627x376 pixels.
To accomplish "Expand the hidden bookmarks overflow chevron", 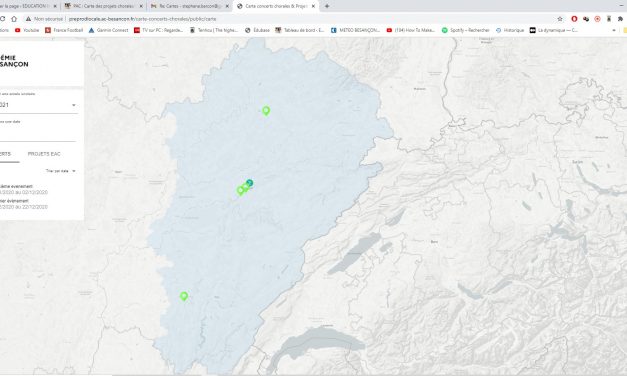I will [x=614, y=30].
